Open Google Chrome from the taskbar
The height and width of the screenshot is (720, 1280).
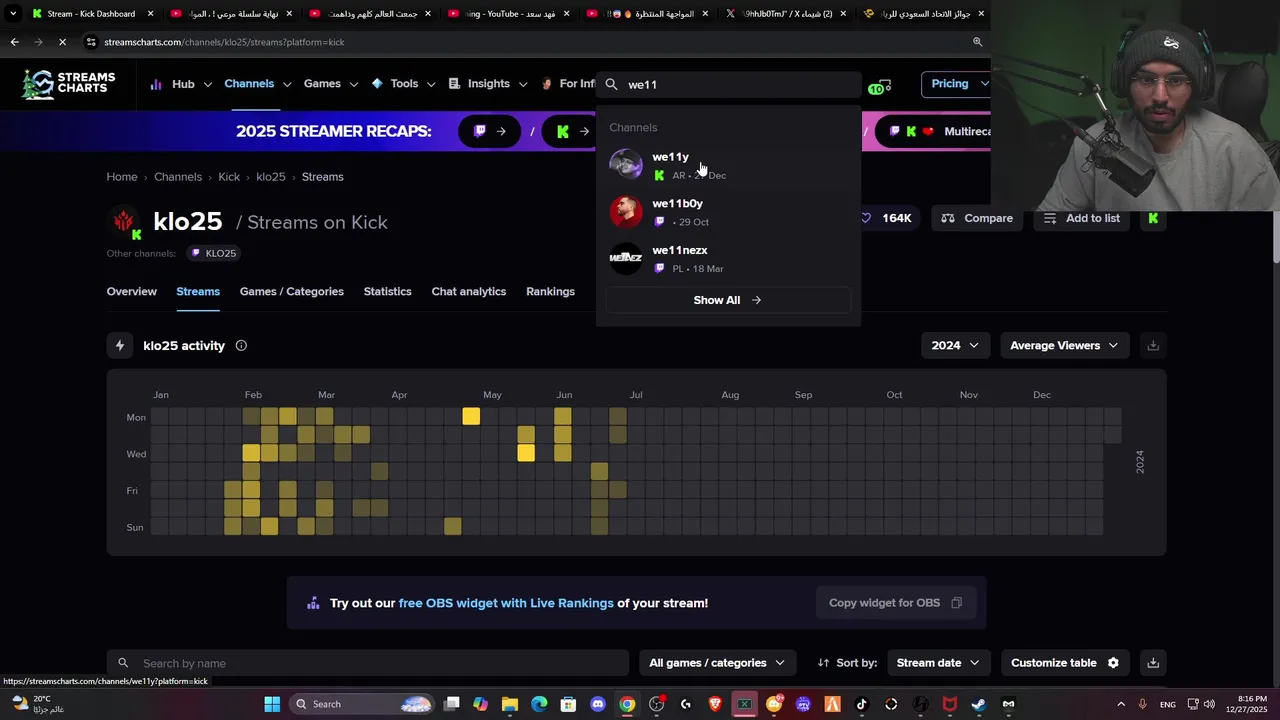627,704
